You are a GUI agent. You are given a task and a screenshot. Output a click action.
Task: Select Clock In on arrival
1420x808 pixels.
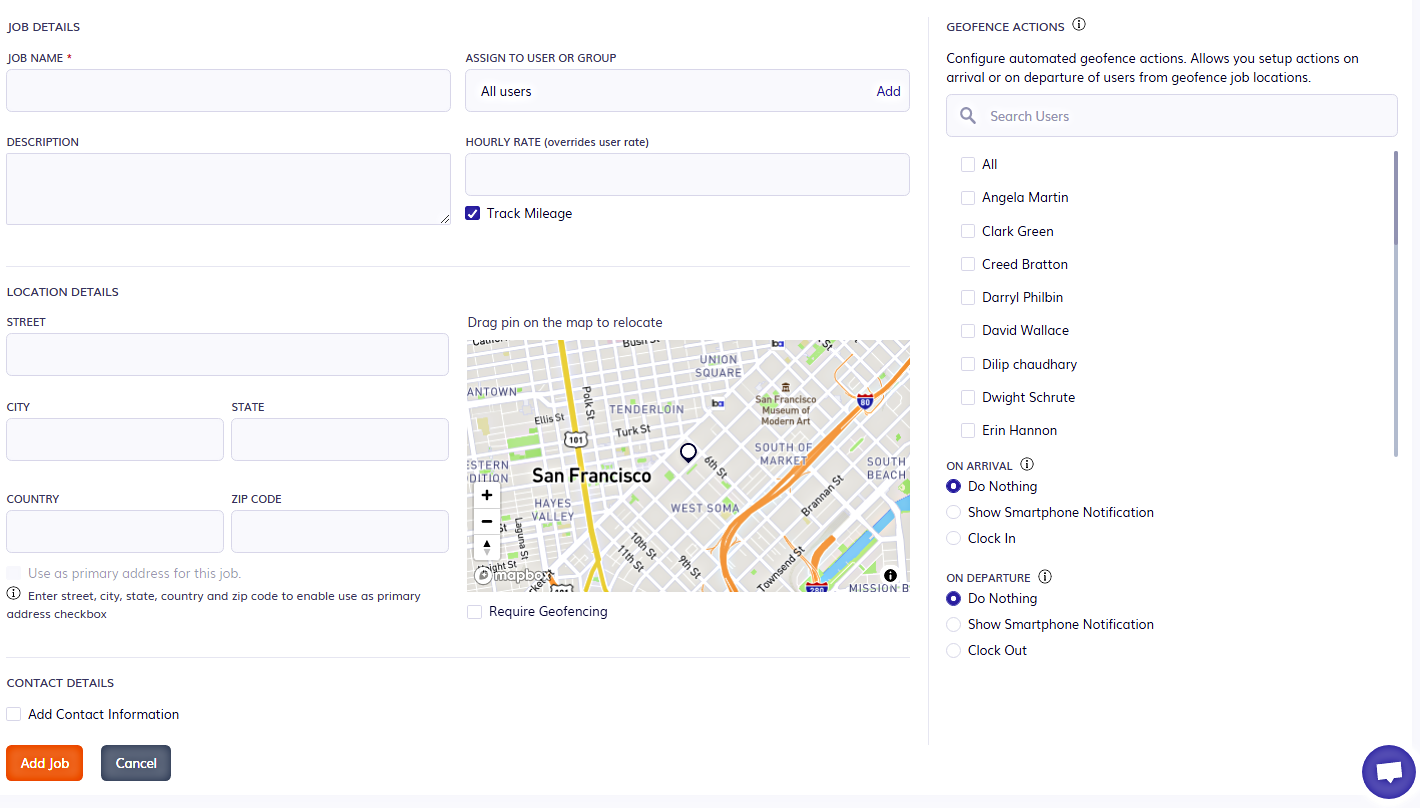tap(954, 538)
